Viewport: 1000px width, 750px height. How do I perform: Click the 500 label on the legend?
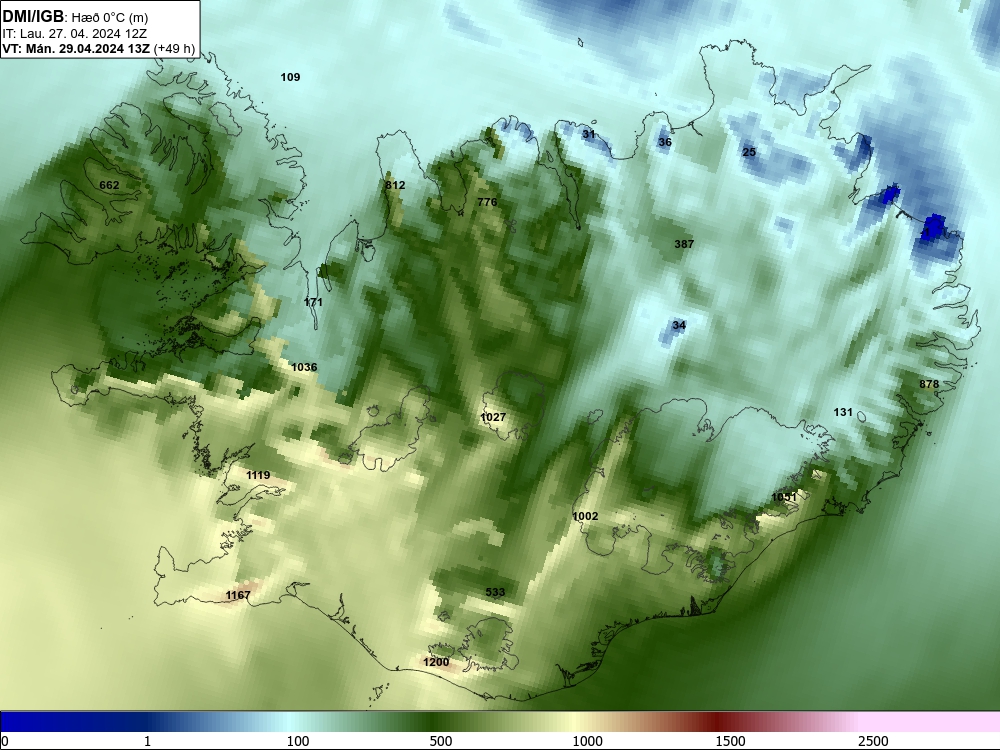441,741
